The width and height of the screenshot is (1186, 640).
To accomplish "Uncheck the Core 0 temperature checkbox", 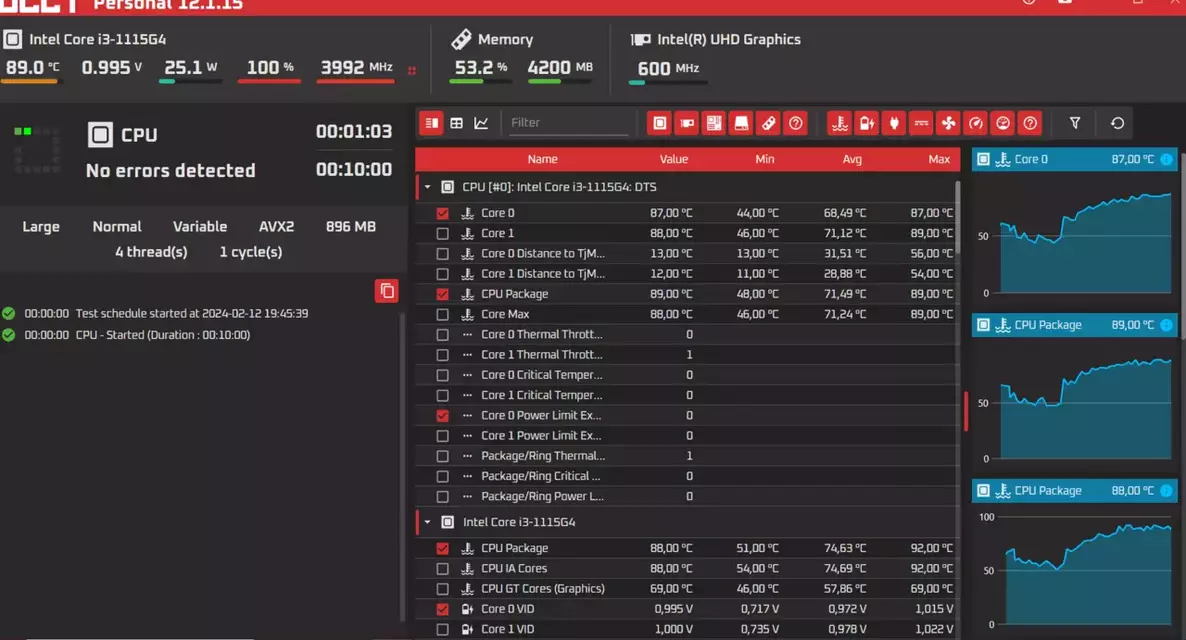I will [442, 213].
